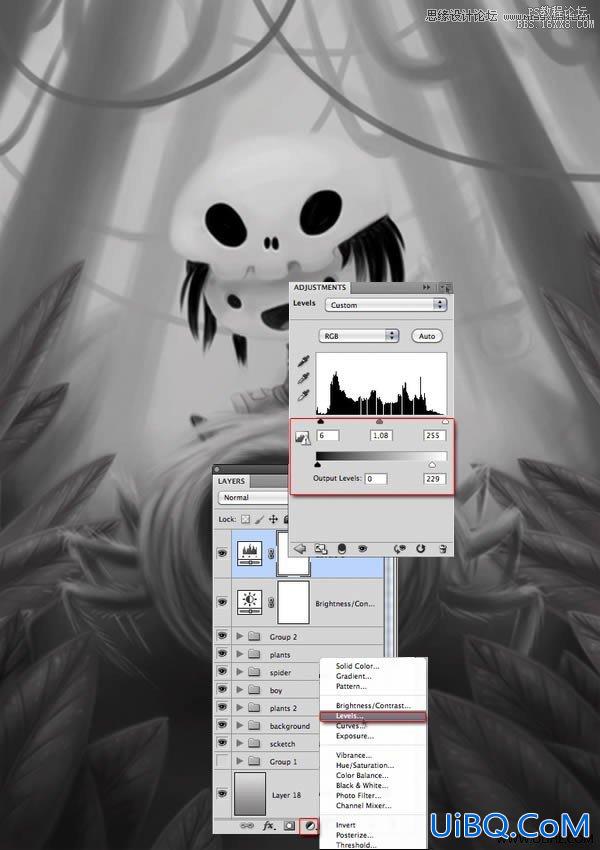600x850 pixels.
Task: Collapse Adjustments panel with double-arrow icon
Action: click(x=427, y=287)
